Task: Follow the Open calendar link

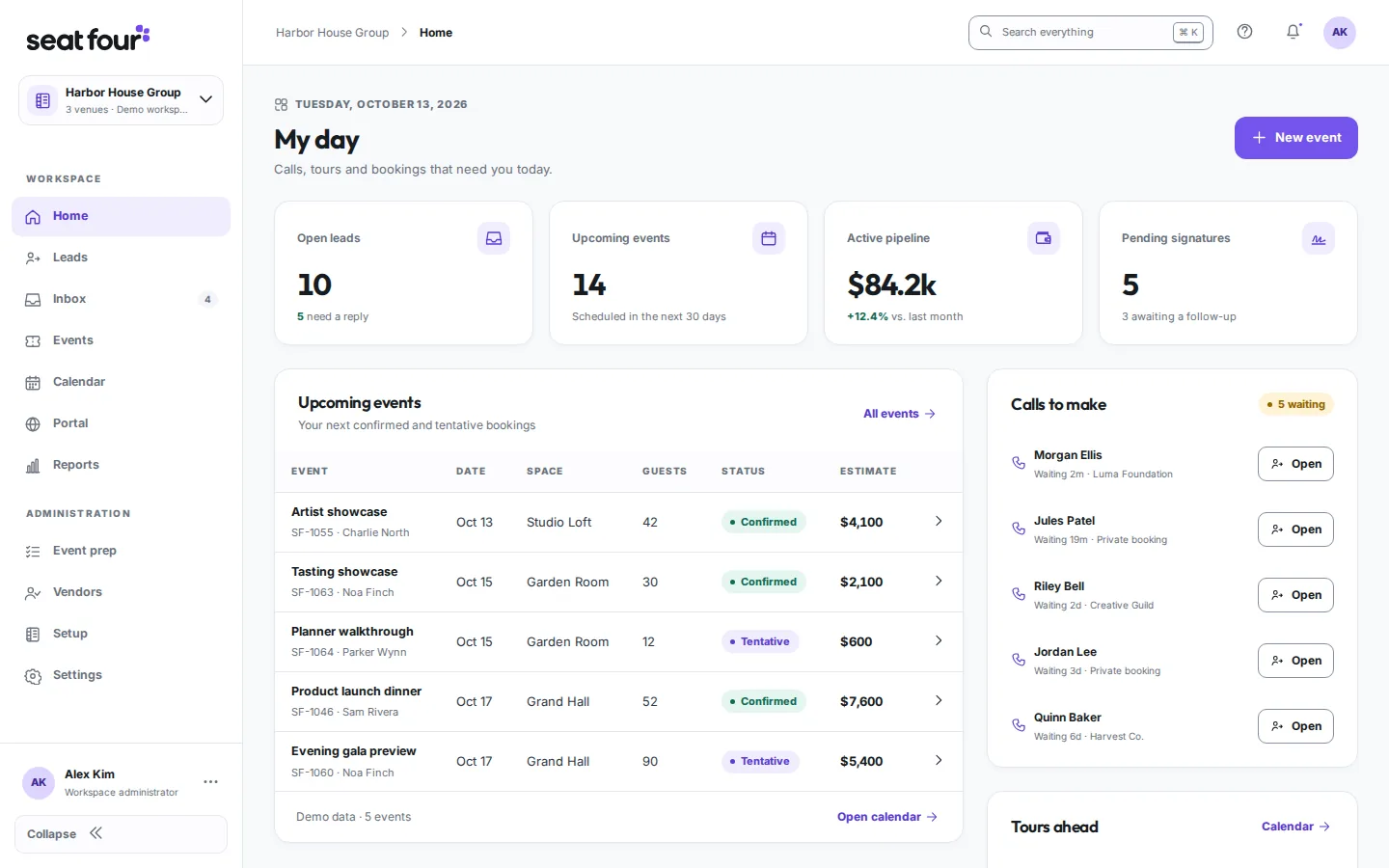Action: [887, 817]
